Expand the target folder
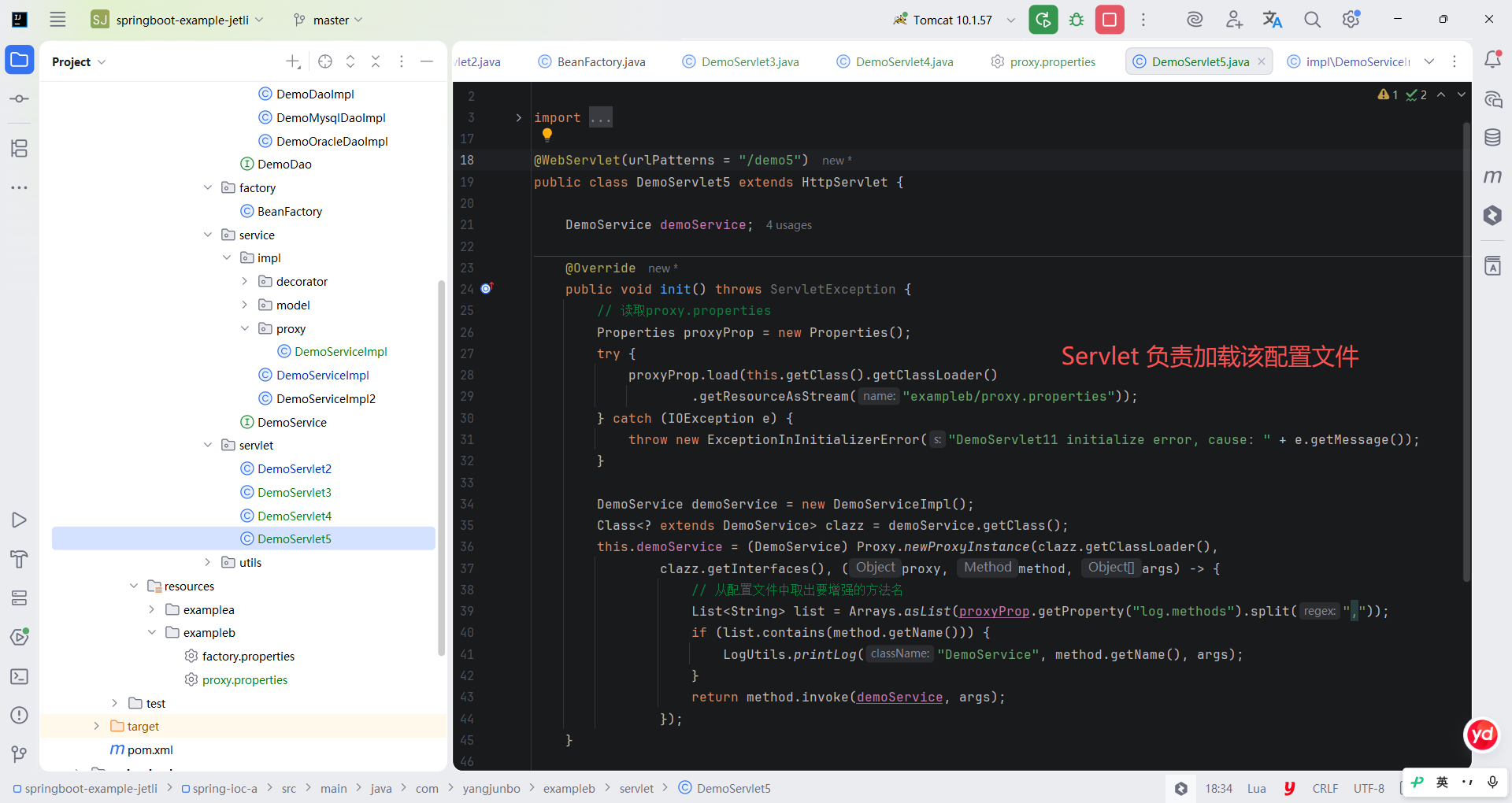This screenshot has width=1512, height=803. click(x=97, y=726)
